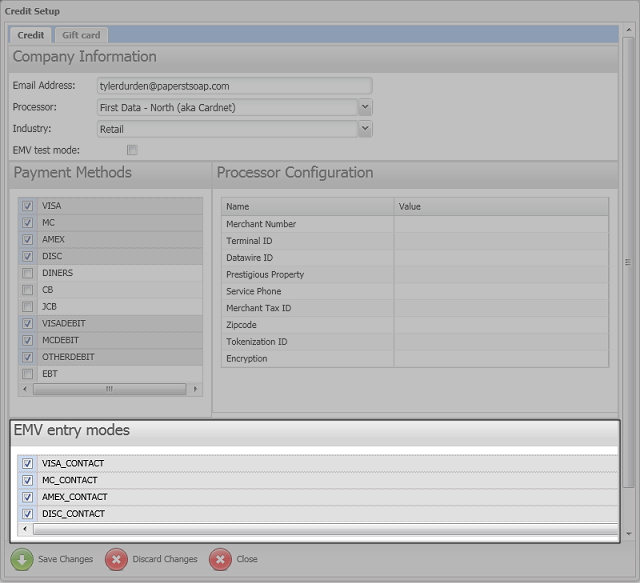Viewport: 640px width, 583px height.
Task: Enable the EMV test mode checkbox
Action: pyautogui.click(x=132, y=150)
